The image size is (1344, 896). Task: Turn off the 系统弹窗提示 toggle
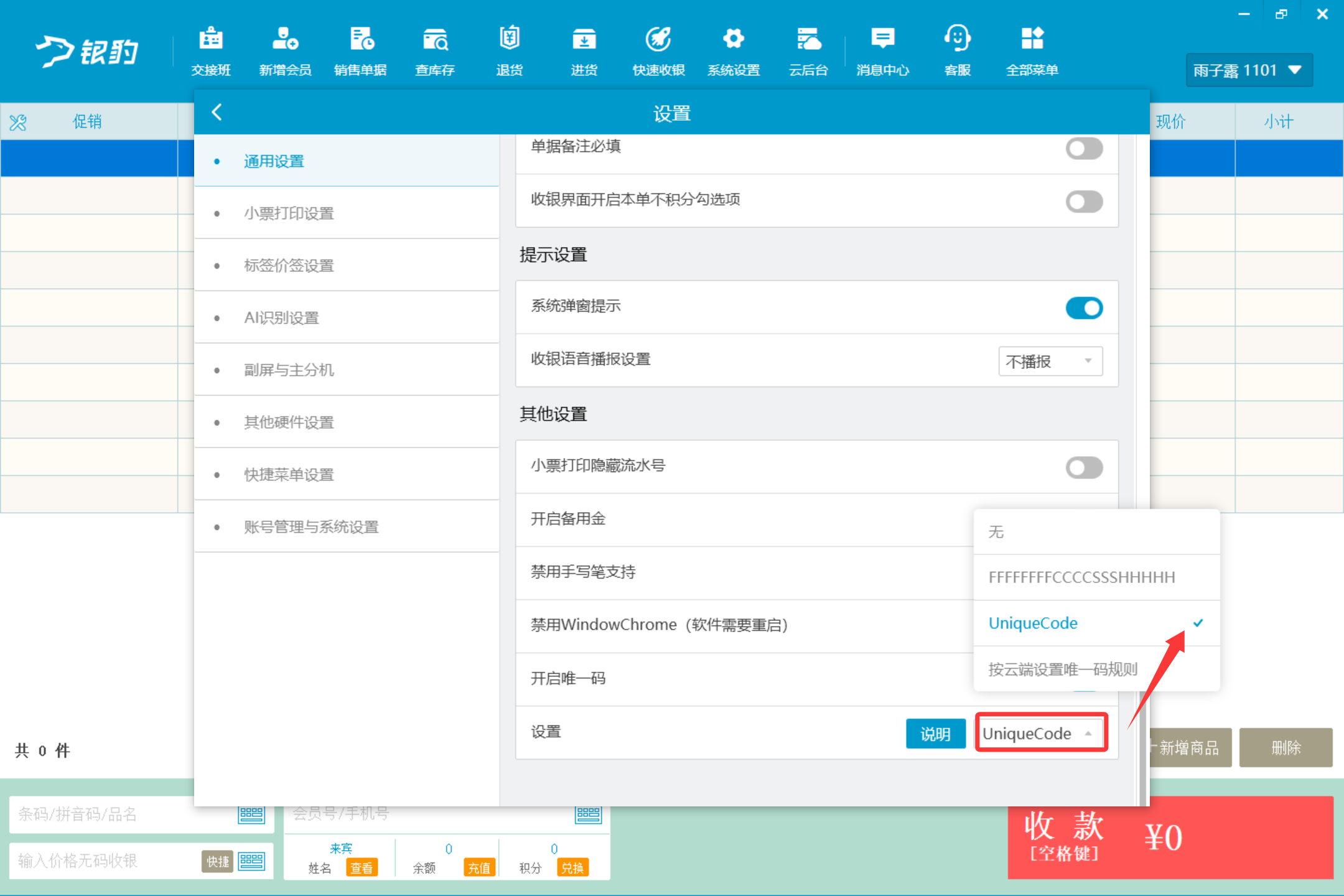[x=1084, y=307]
